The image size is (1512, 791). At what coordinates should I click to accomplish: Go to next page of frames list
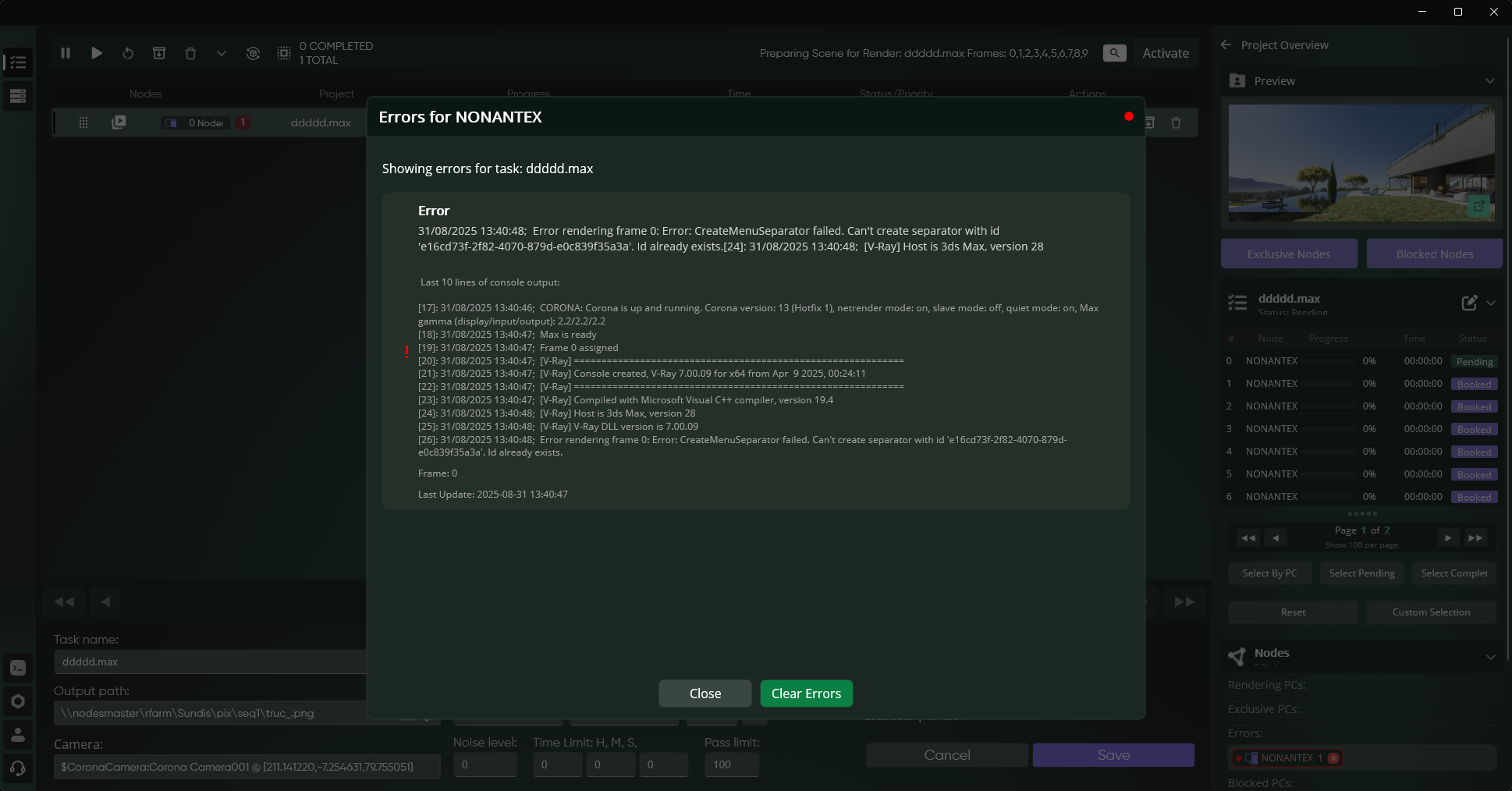click(x=1448, y=537)
